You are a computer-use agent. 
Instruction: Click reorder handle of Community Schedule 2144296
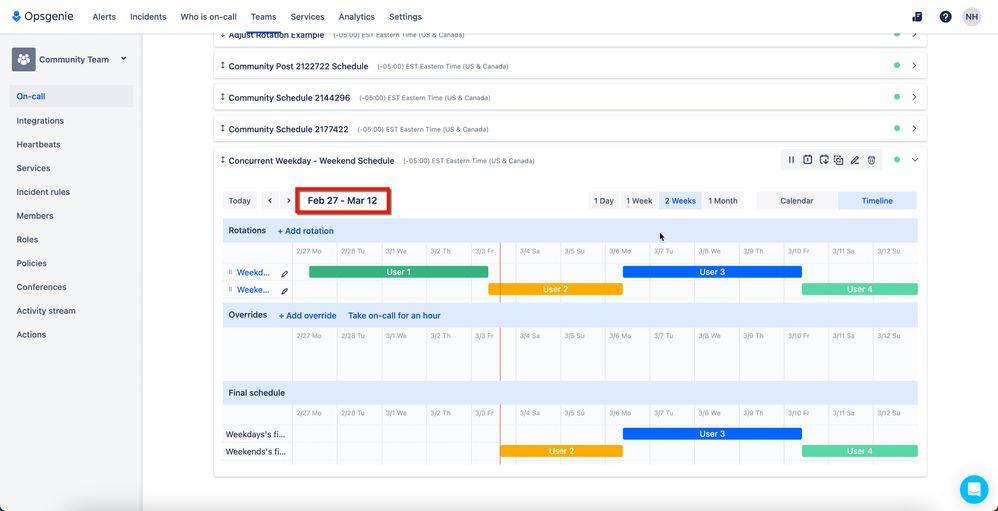tap(223, 97)
